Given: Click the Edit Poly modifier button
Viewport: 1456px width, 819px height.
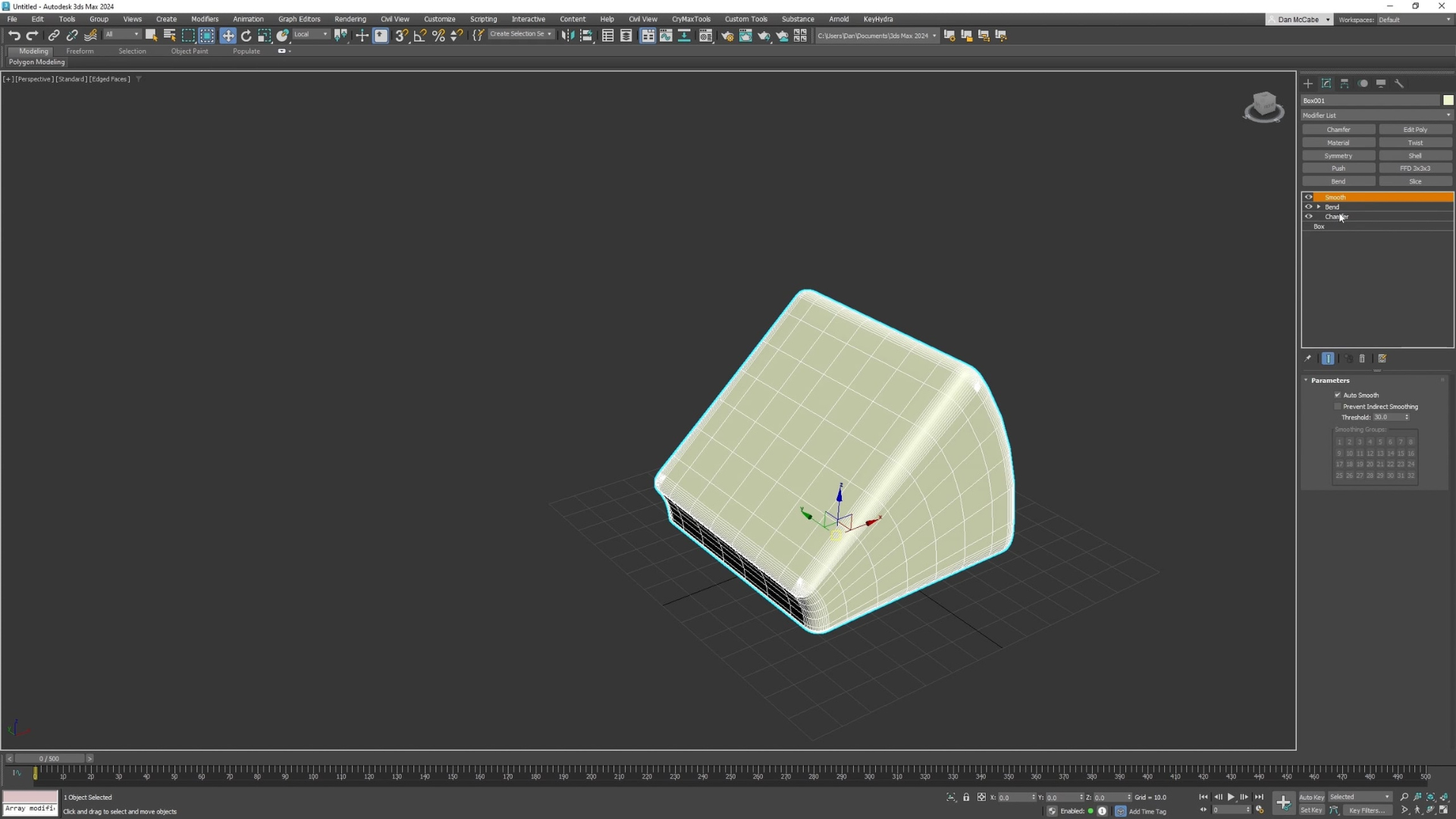Looking at the screenshot, I should [x=1415, y=130].
